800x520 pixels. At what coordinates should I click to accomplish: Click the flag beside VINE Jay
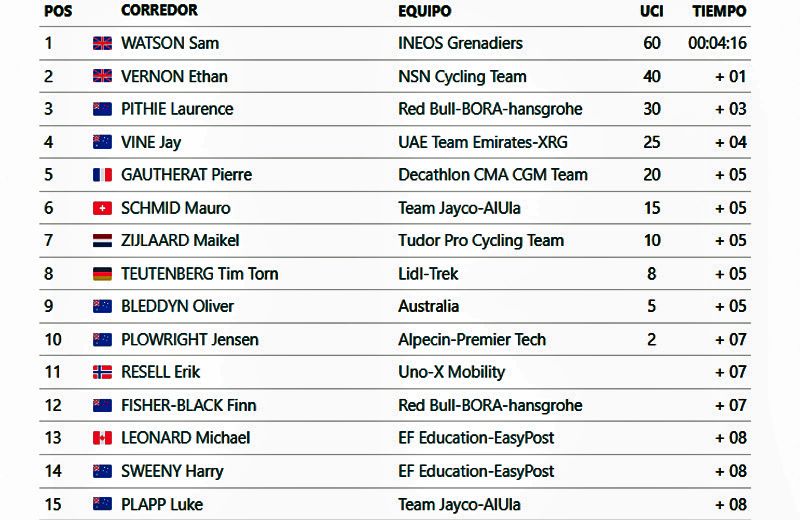[102, 142]
